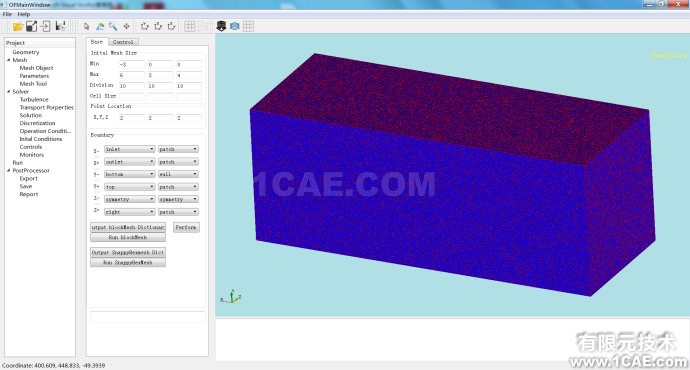690x370 pixels.
Task: Select the zoom magnifier tool
Action: (113, 26)
